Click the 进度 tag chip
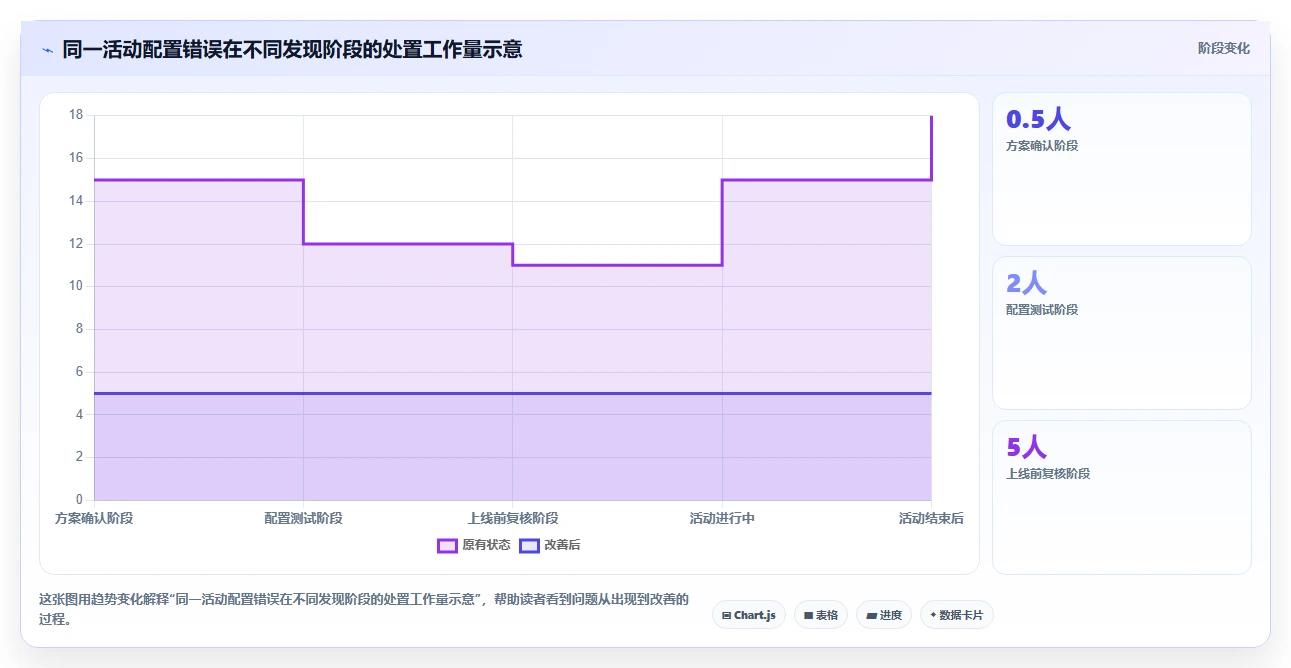Screen dimensions: 1291x668 (x=884, y=615)
